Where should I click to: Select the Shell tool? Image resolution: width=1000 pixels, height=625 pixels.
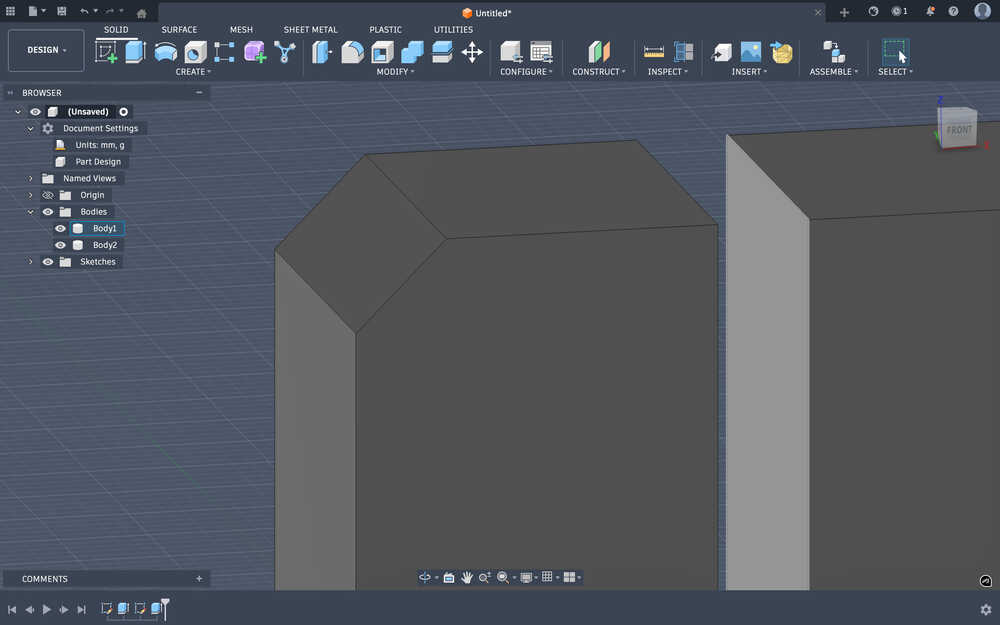coord(382,52)
